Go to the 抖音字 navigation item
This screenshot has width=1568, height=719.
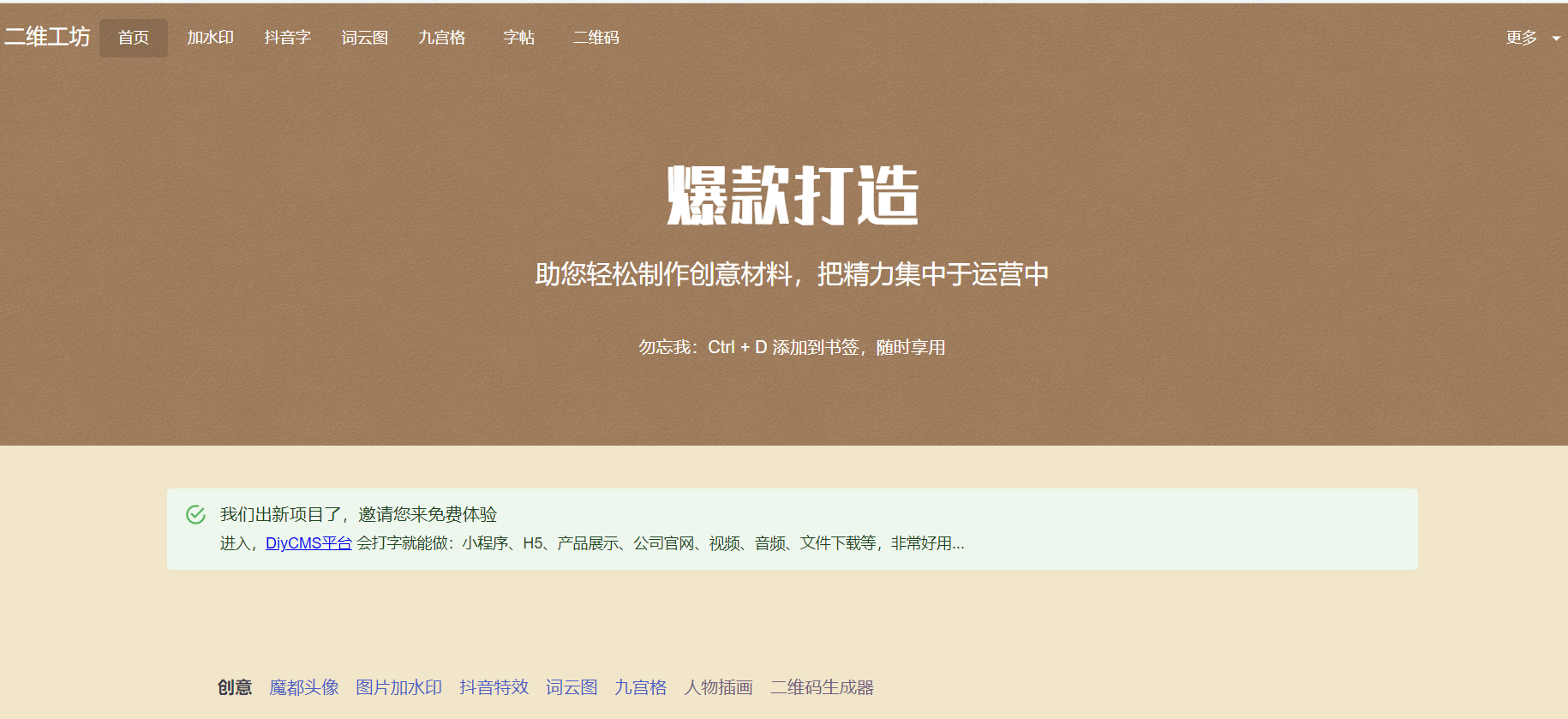pos(287,38)
